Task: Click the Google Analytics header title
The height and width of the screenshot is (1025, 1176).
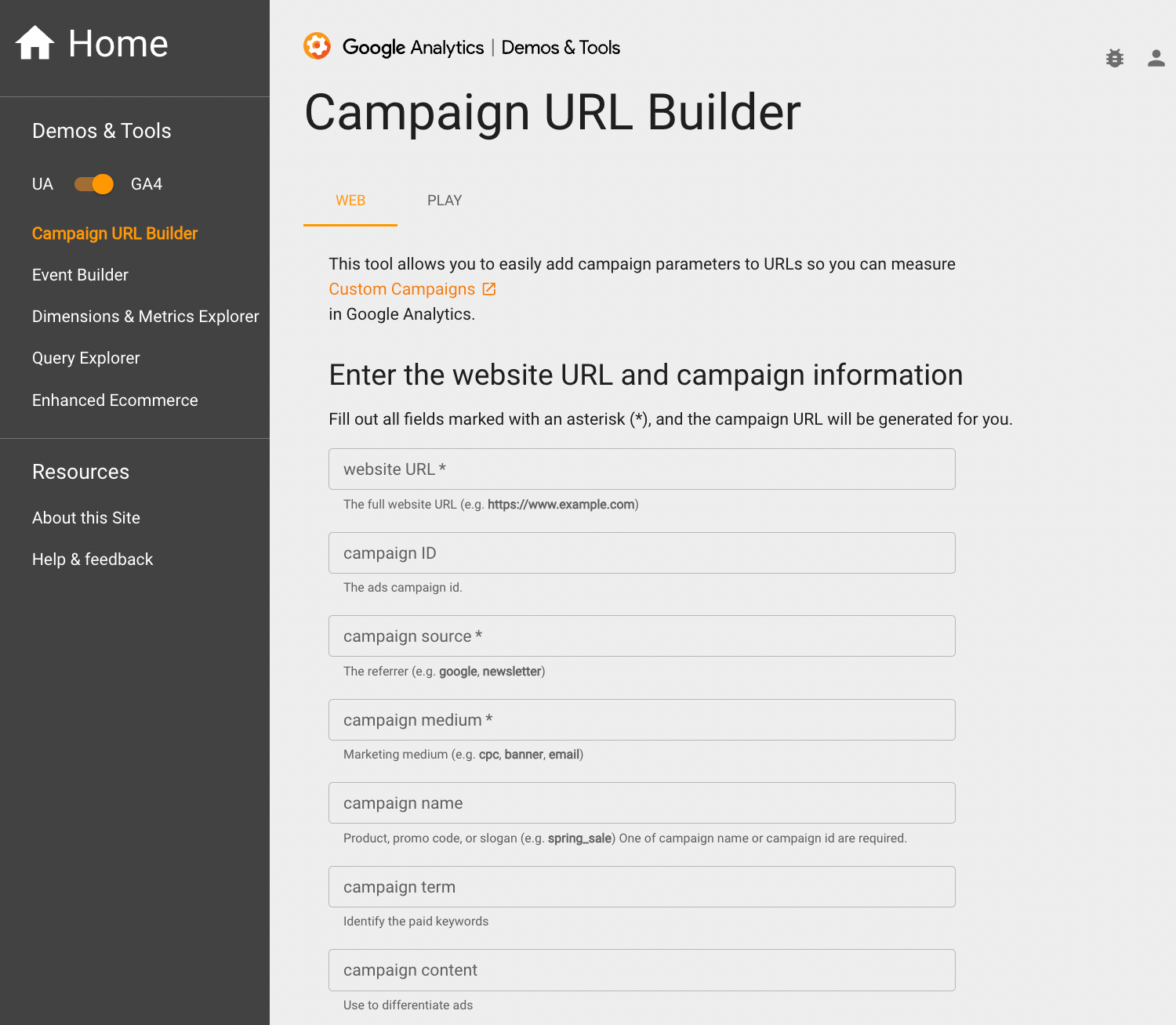Action: click(x=413, y=47)
